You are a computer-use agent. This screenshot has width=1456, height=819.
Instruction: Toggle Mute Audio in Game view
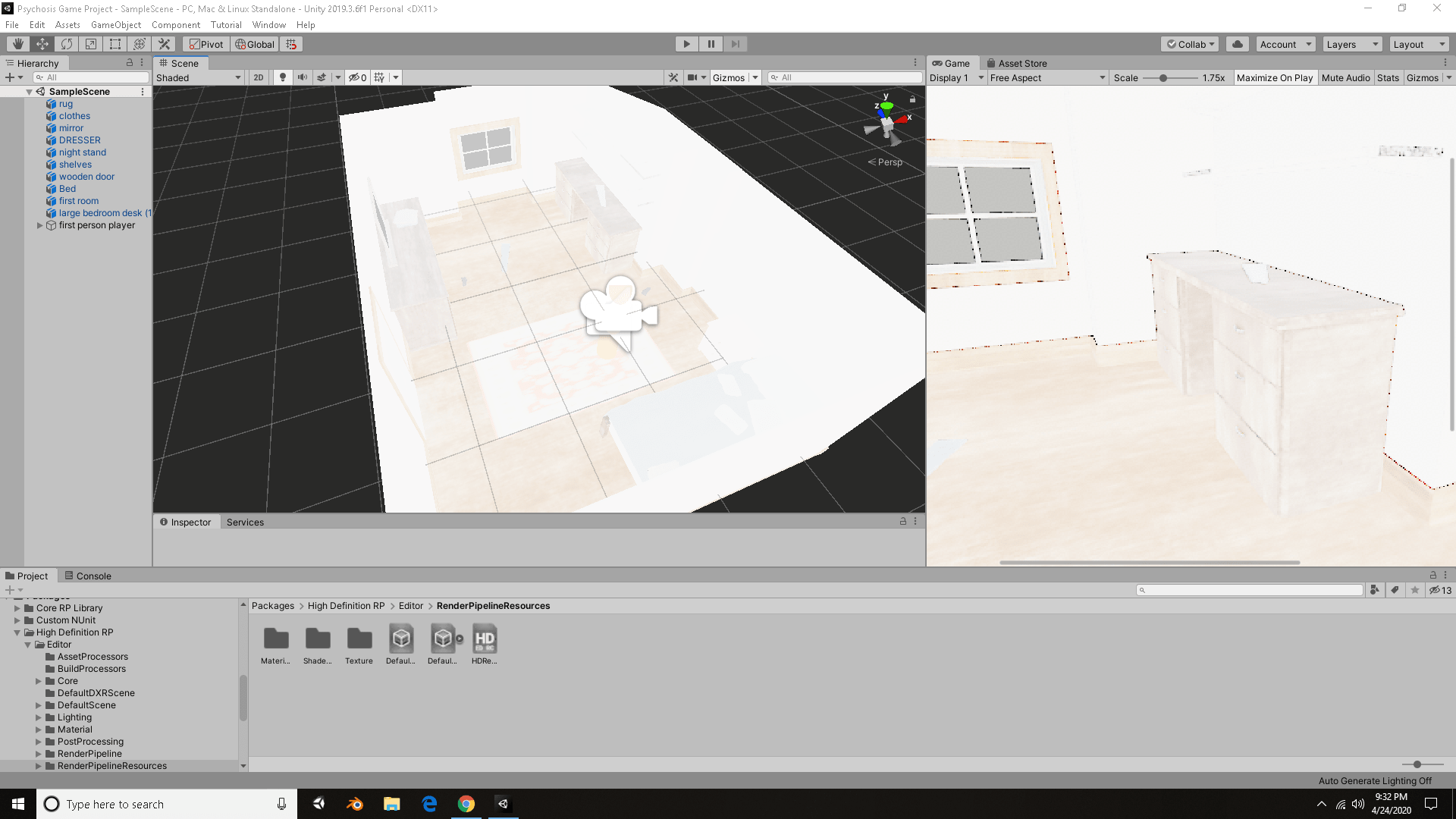pos(1345,77)
